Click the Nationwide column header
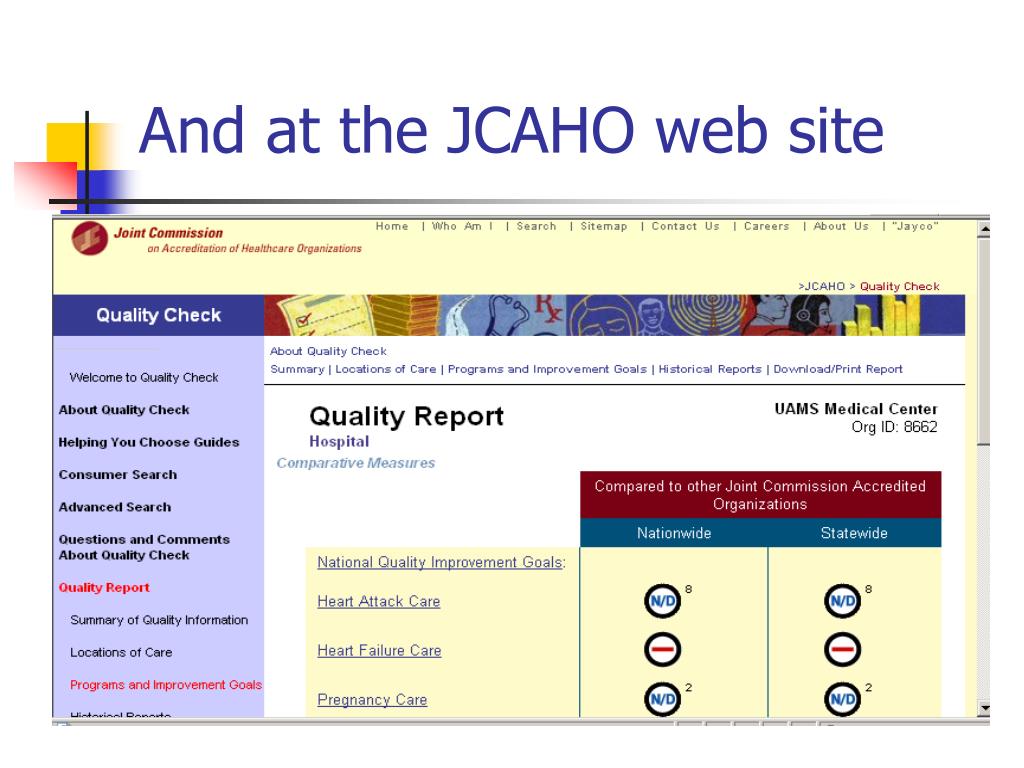1024x768 pixels. 674,533
